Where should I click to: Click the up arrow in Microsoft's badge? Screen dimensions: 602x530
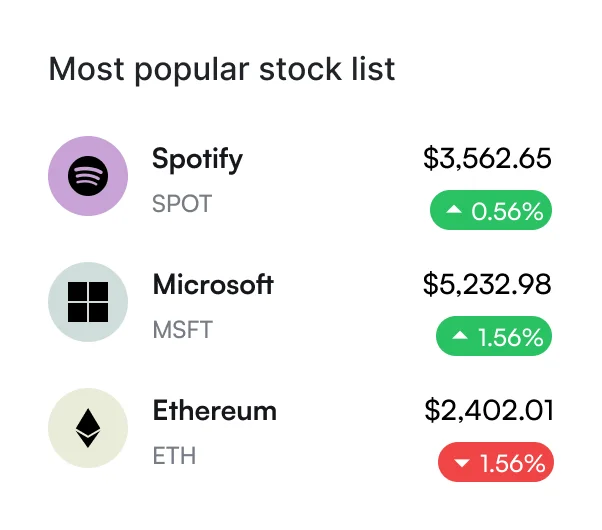click(x=460, y=338)
